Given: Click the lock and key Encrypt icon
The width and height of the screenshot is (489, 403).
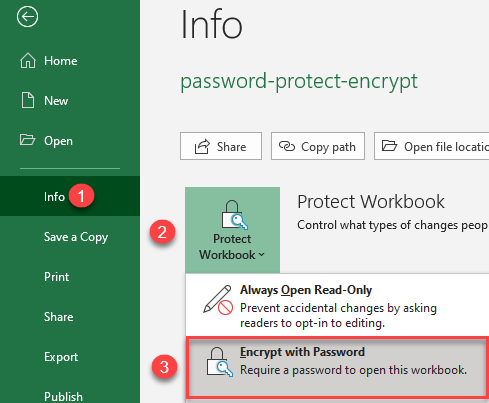Looking at the screenshot, I should [219, 362].
